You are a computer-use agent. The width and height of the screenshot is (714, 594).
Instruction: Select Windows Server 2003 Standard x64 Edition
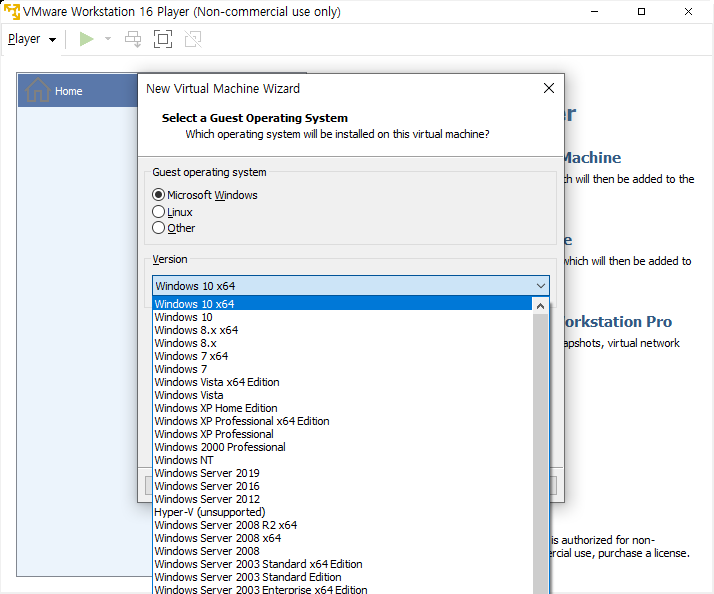(342, 564)
